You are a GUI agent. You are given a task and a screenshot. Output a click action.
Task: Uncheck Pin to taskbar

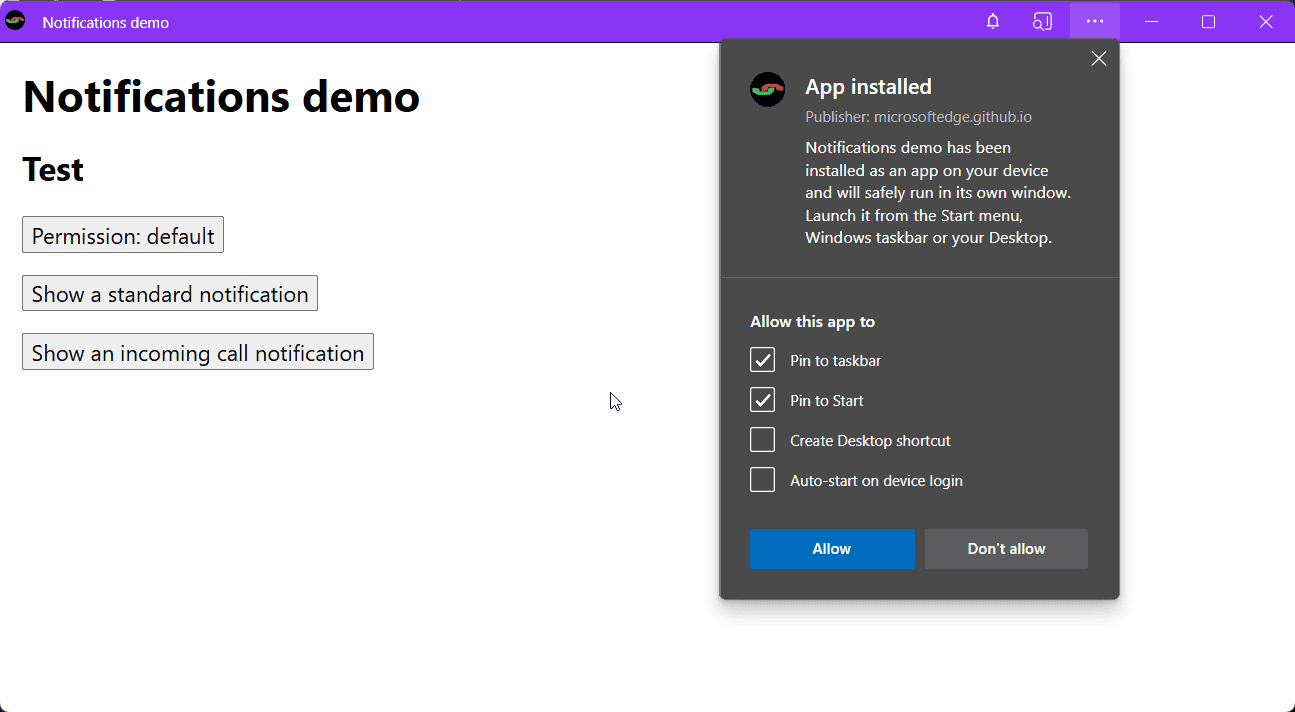[763, 360]
